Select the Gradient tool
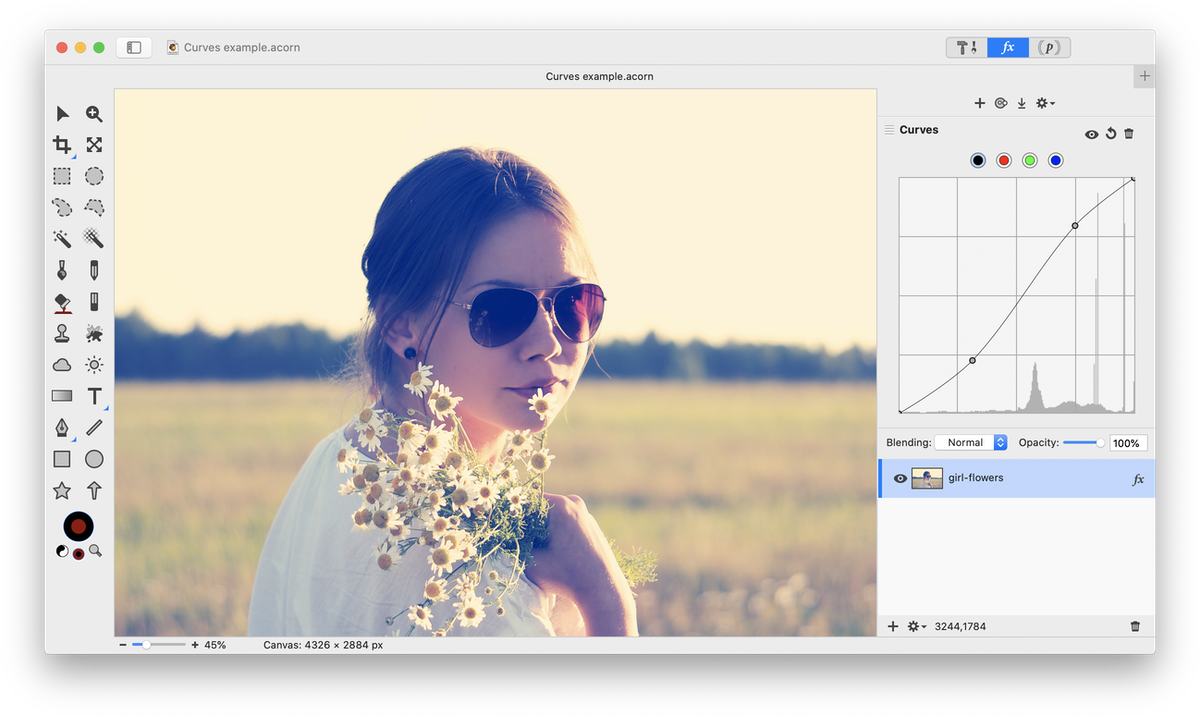Screen dimensions: 1200x716 point(62,396)
